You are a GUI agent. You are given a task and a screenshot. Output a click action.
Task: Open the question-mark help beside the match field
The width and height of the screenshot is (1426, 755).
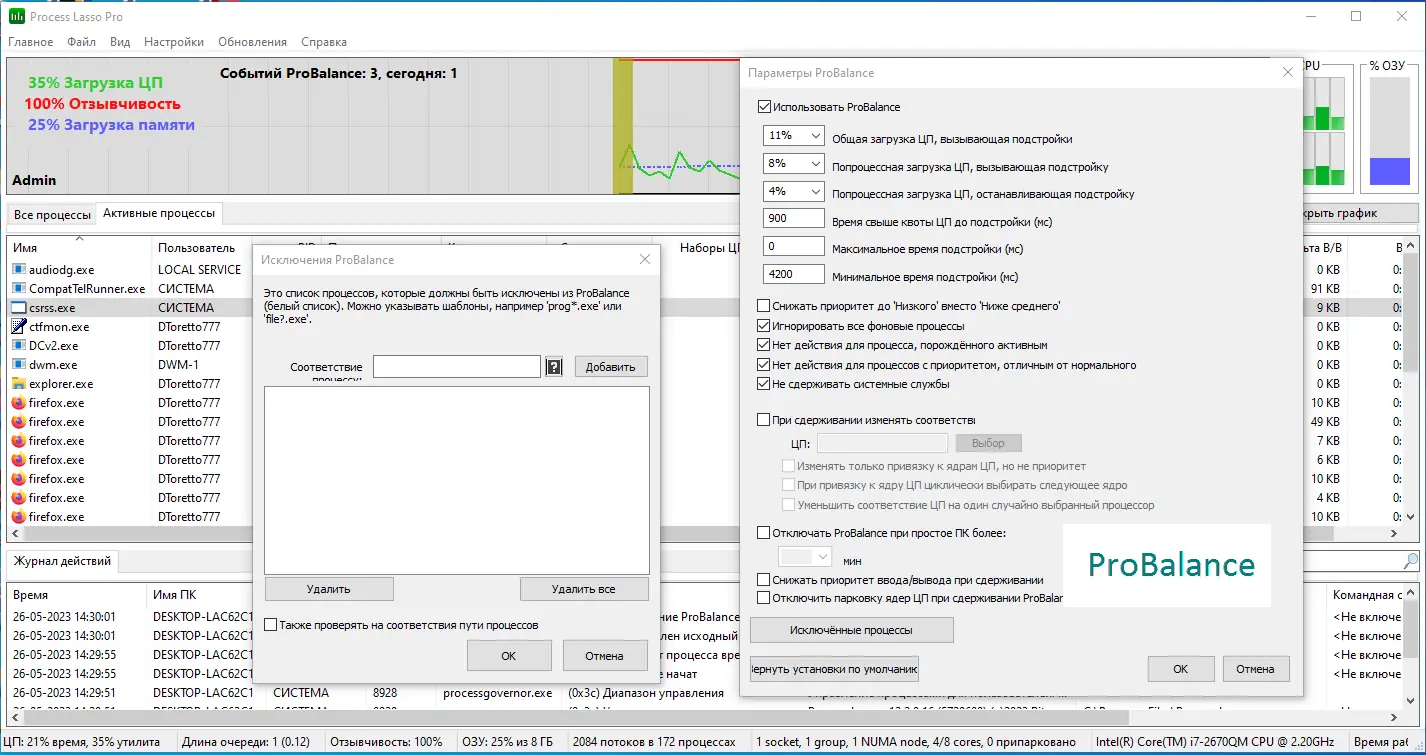click(554, 367)
